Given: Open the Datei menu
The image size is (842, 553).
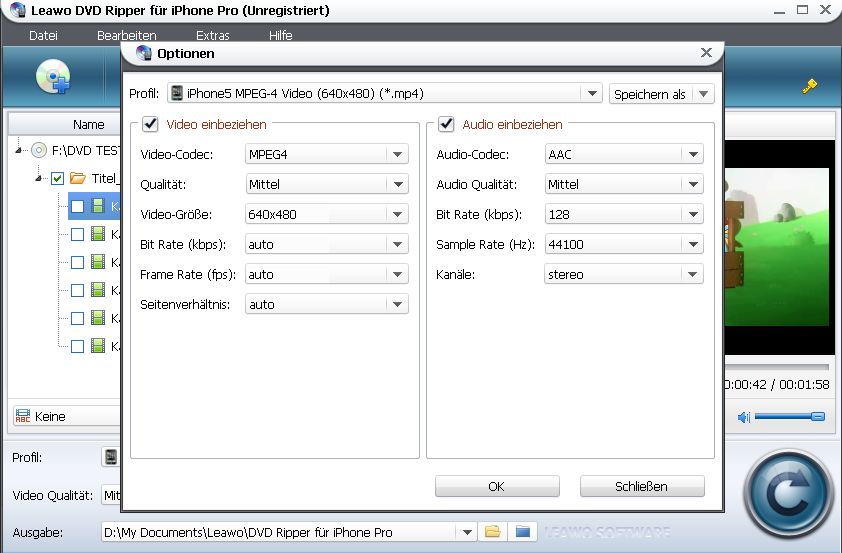Looking at the screenshot, I should pyautogui.click(x=43, y=35).
